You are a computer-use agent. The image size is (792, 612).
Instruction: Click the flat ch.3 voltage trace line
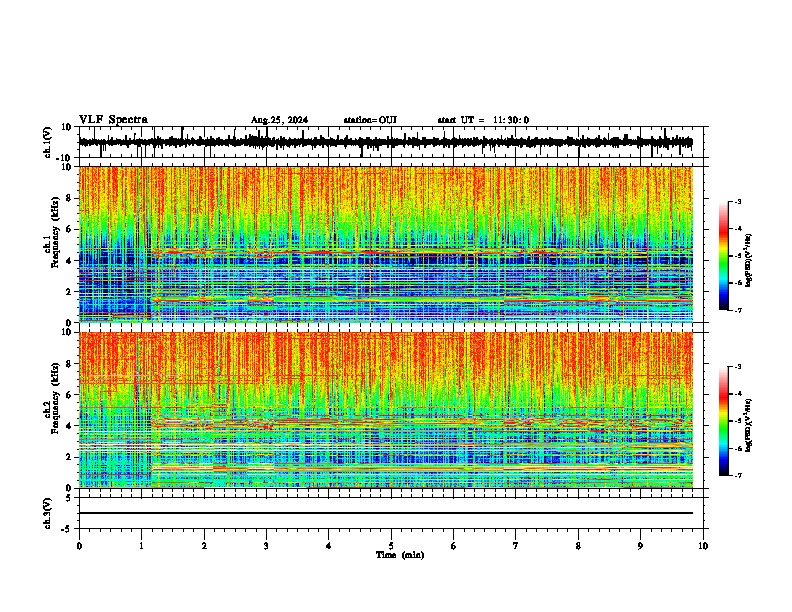click(386, 513)
